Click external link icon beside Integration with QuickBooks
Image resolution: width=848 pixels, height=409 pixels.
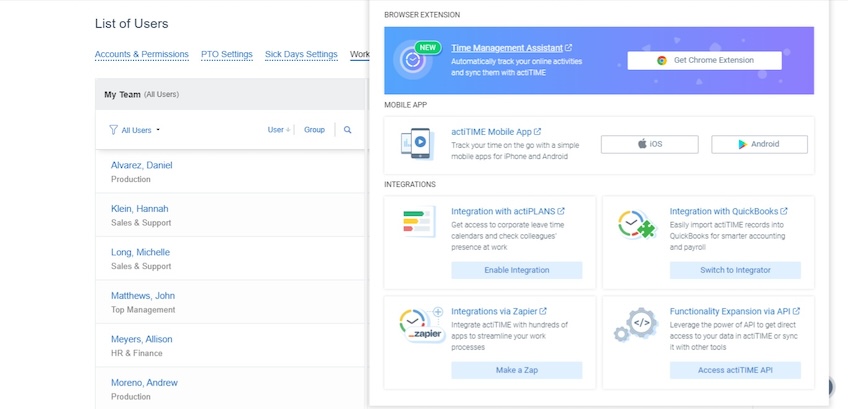(784, 211)
